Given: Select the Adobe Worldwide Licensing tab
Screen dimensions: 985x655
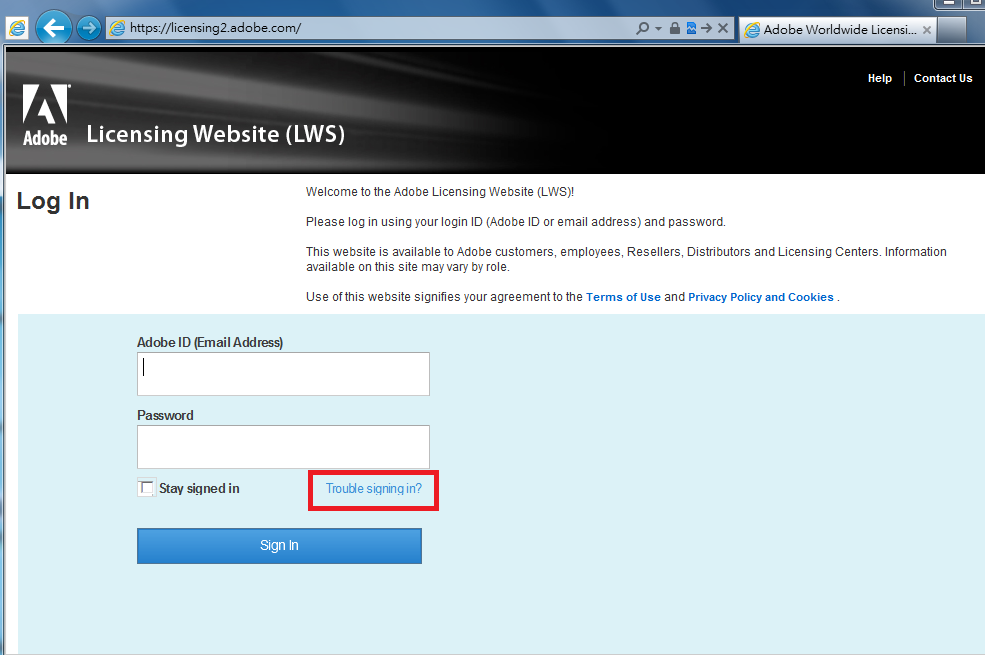Looking at the screenshot, I should tap(837, 30).
